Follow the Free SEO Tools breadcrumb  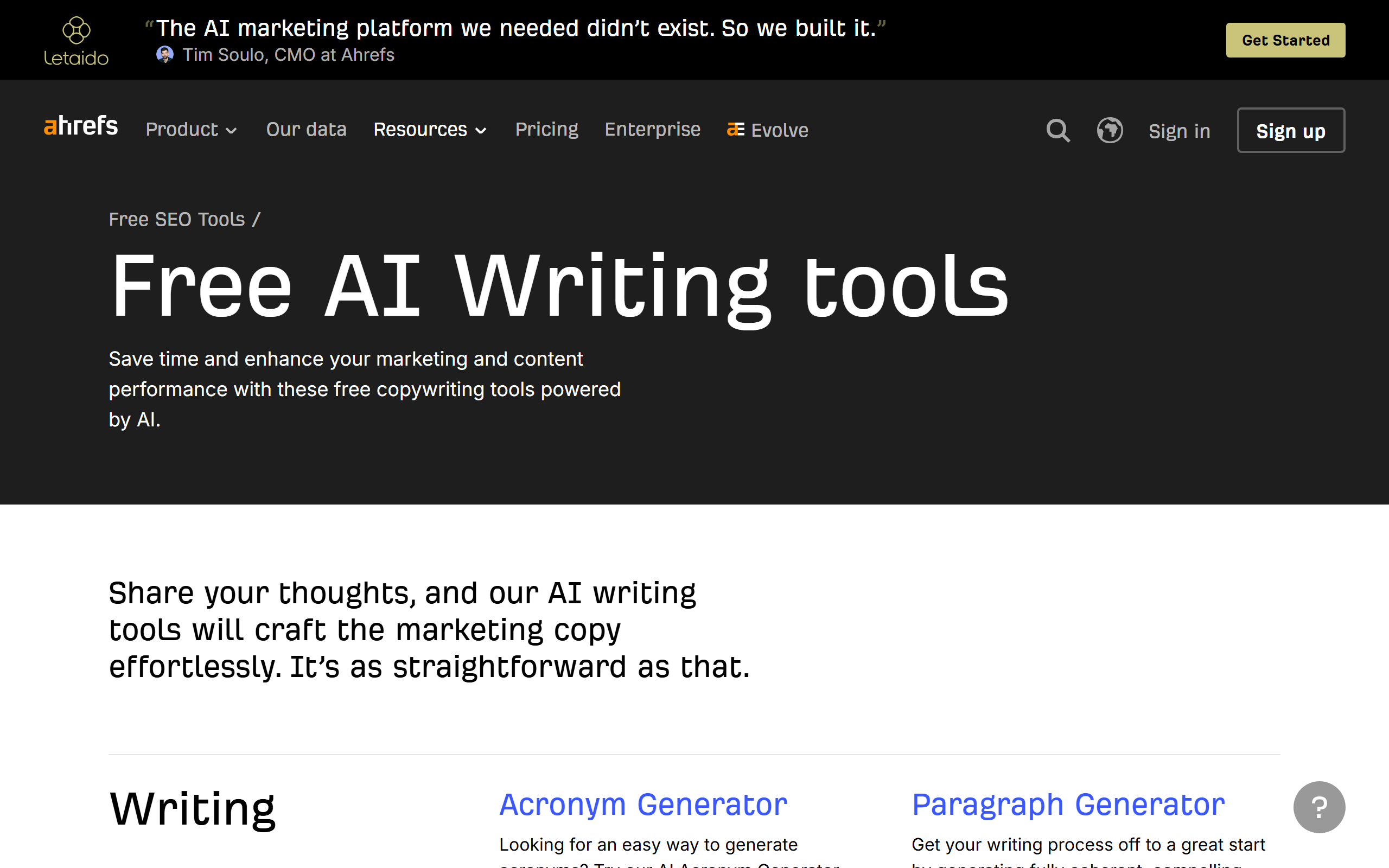coord(177,219)
